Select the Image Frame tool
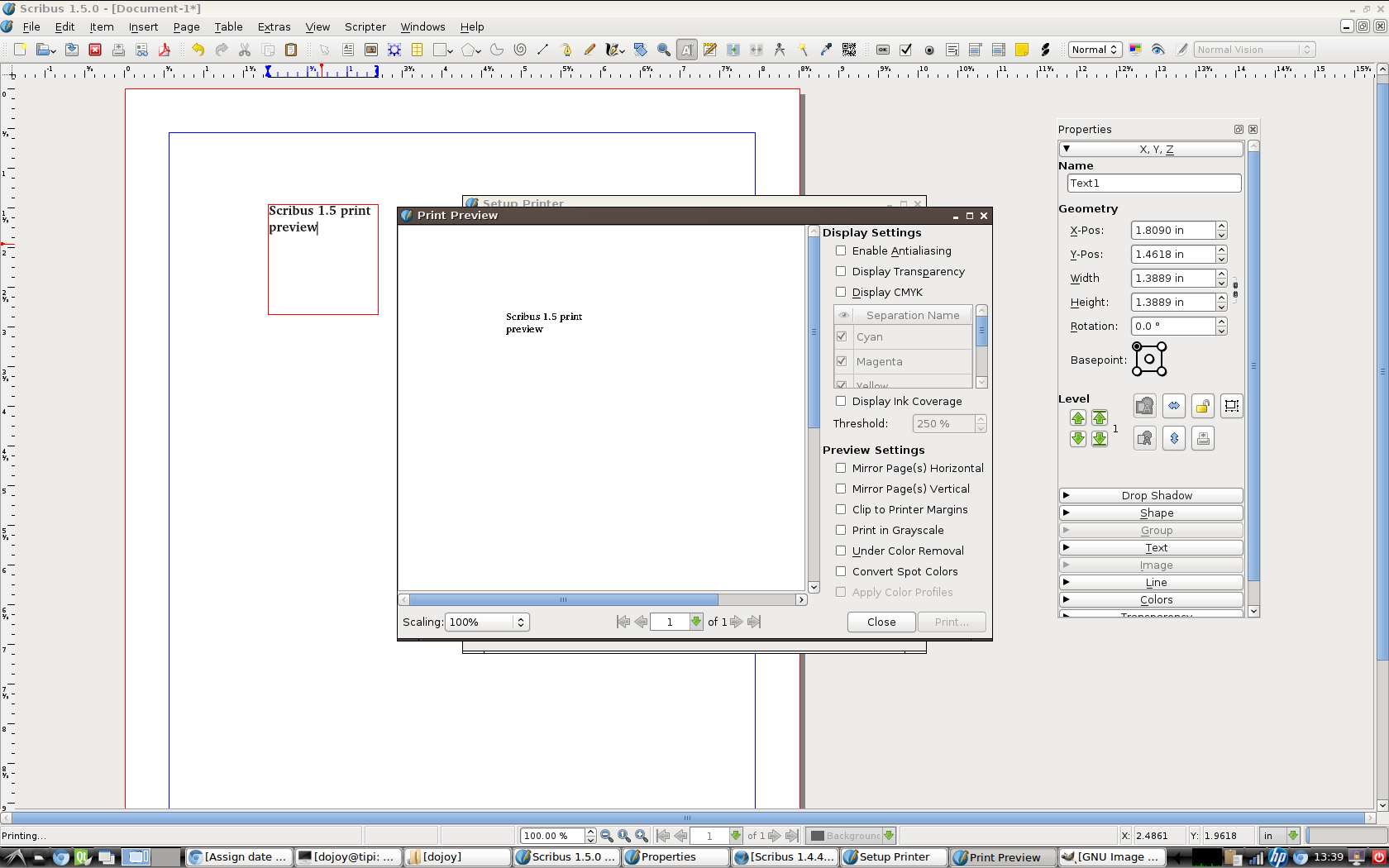This screenshot has width=1389, height=868. click(x=371, y=50)
